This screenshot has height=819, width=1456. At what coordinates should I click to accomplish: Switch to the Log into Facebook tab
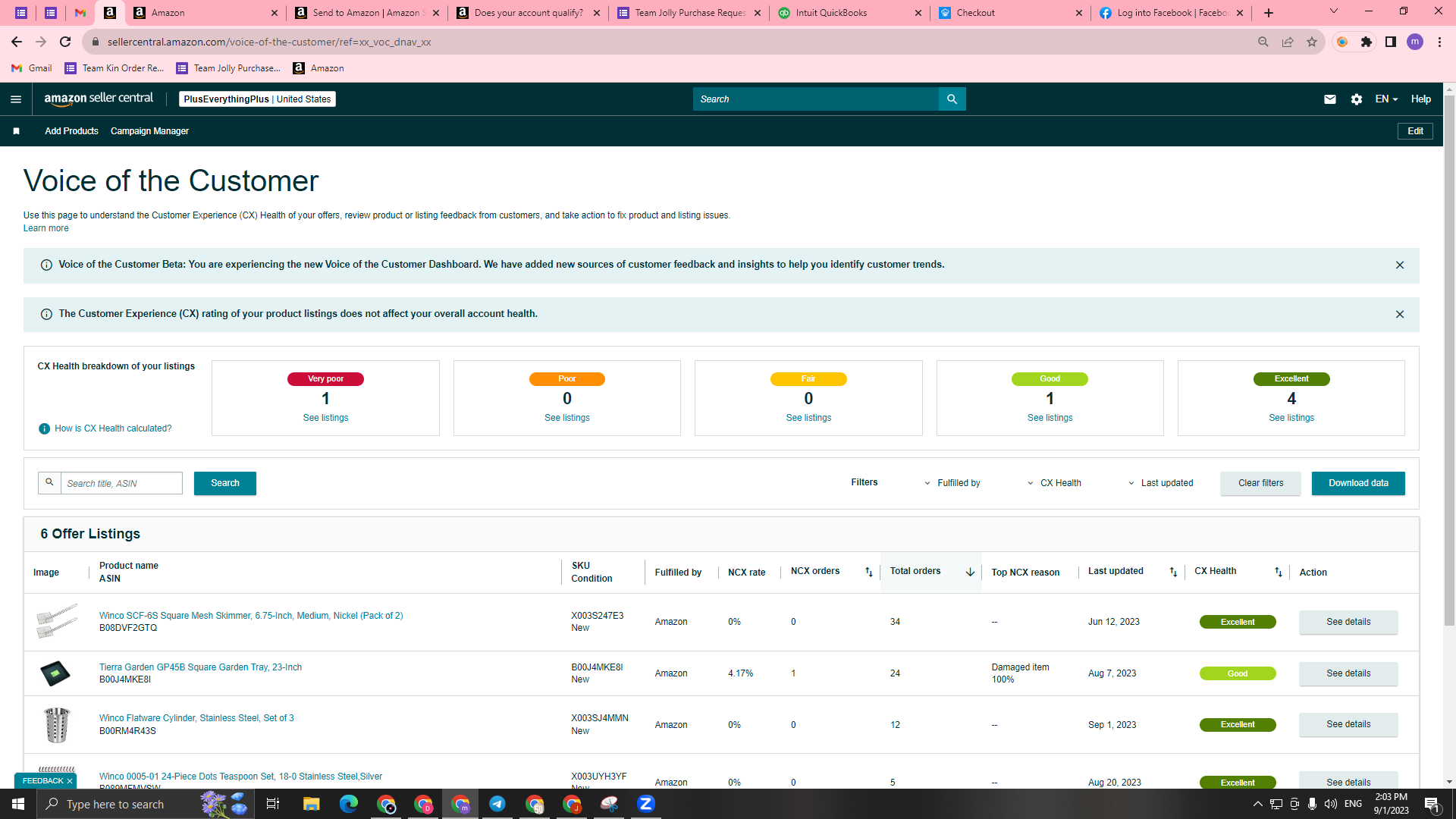(1170, 13)
